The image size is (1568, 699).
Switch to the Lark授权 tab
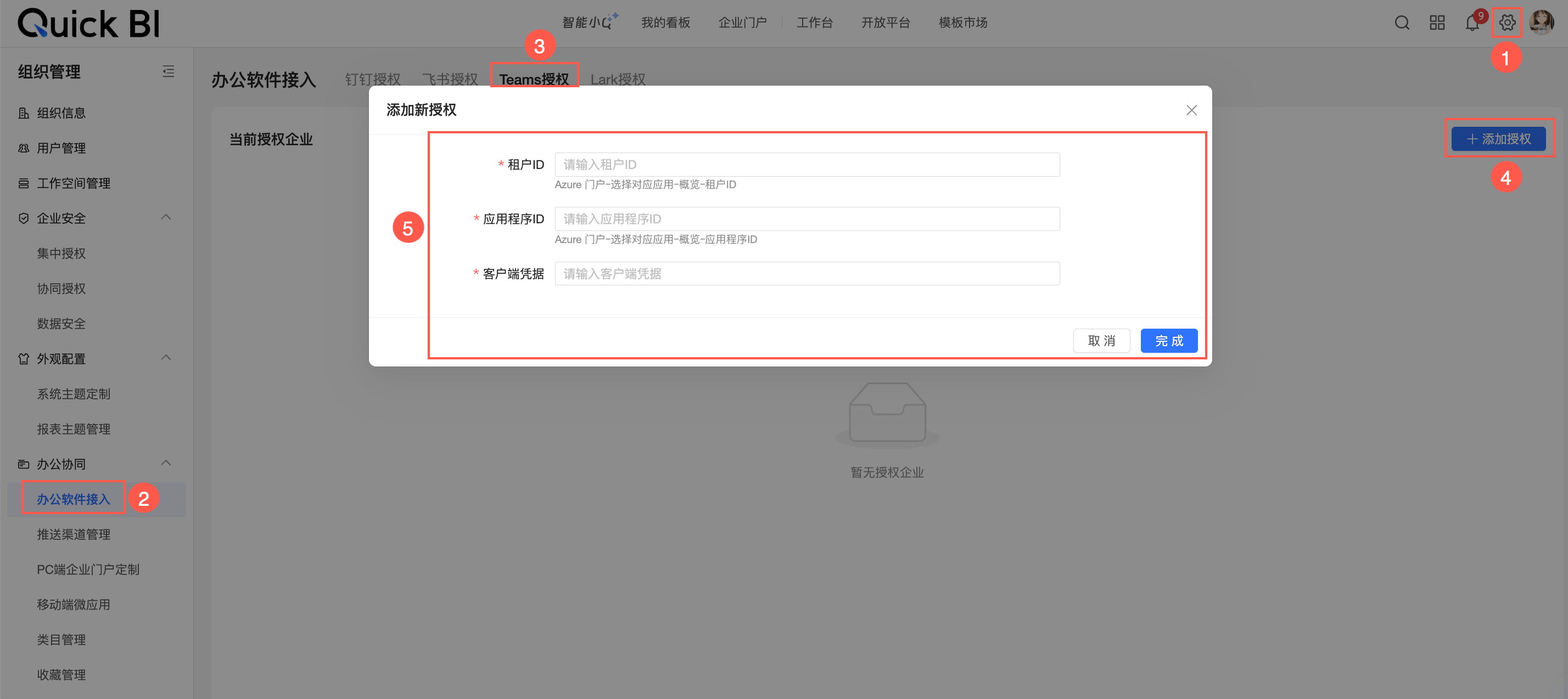point(617,79)
